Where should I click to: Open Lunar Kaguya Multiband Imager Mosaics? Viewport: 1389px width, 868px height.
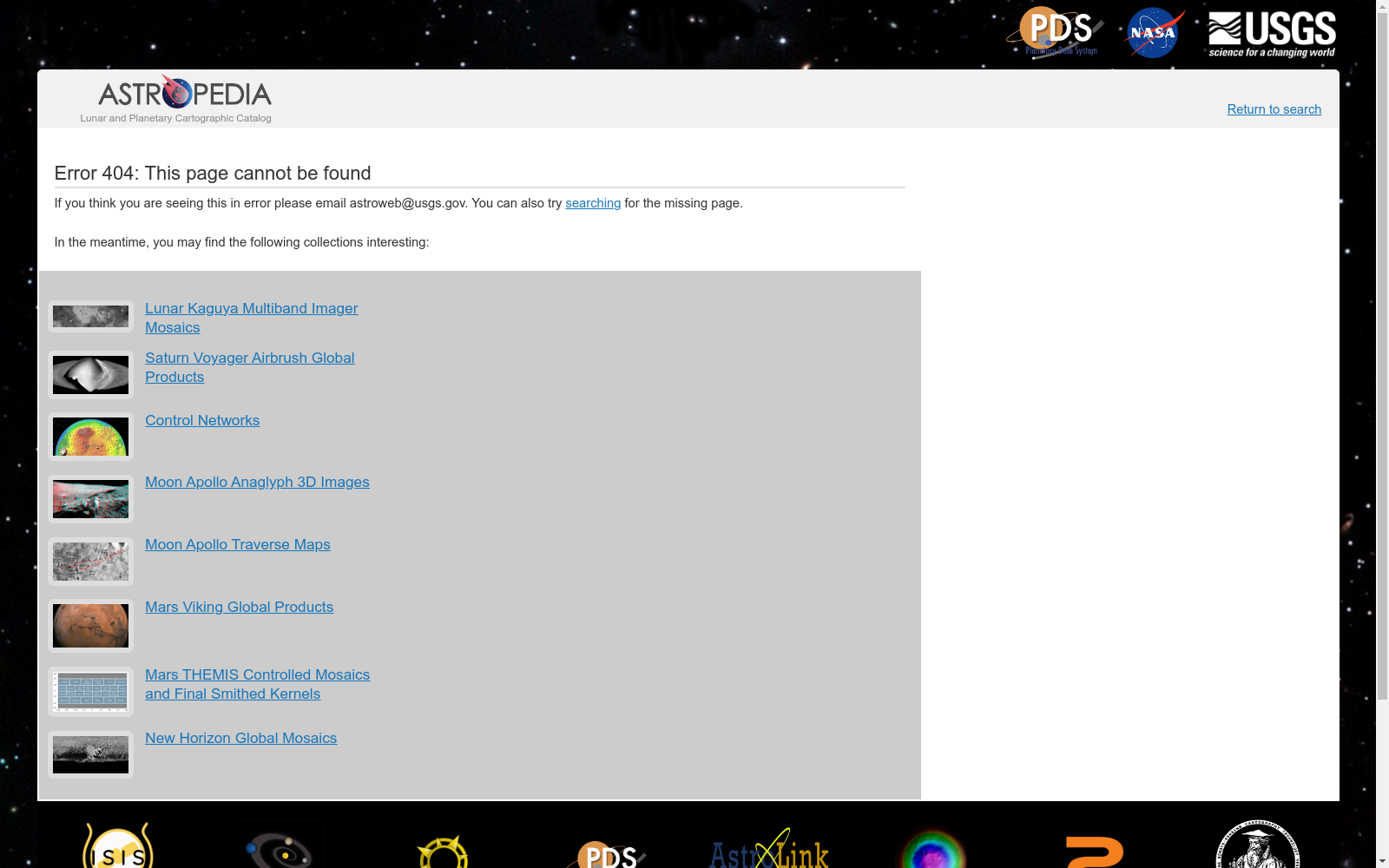(251, 318)
